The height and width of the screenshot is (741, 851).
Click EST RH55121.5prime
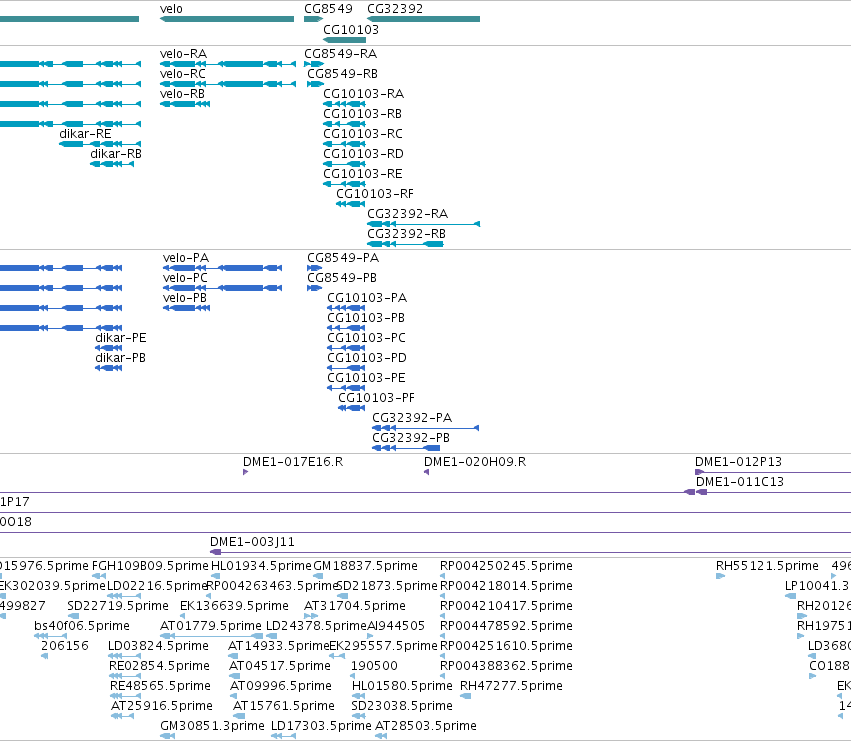click(x=767, y=566)
